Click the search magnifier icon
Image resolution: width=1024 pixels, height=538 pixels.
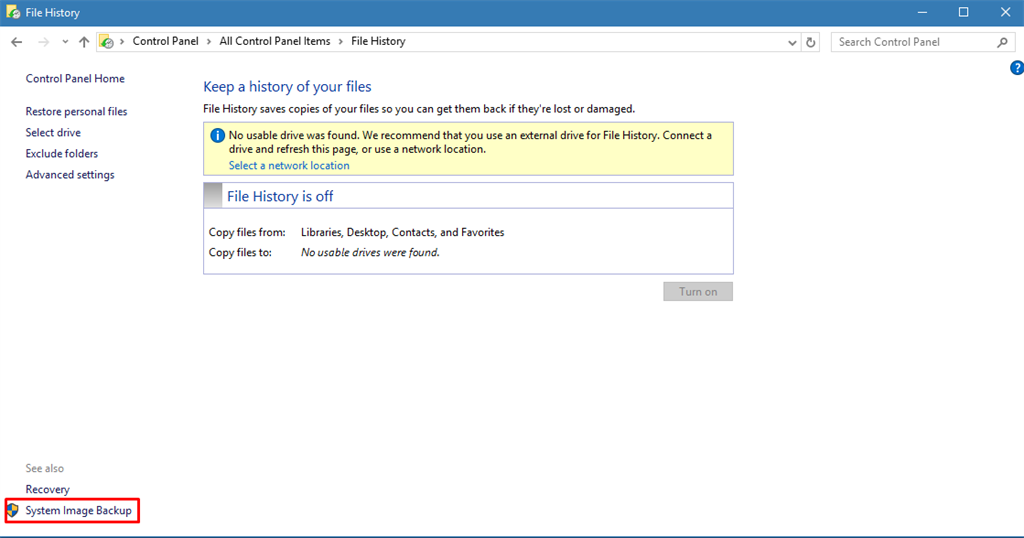pyautogui.click(x=1002, y=42)
